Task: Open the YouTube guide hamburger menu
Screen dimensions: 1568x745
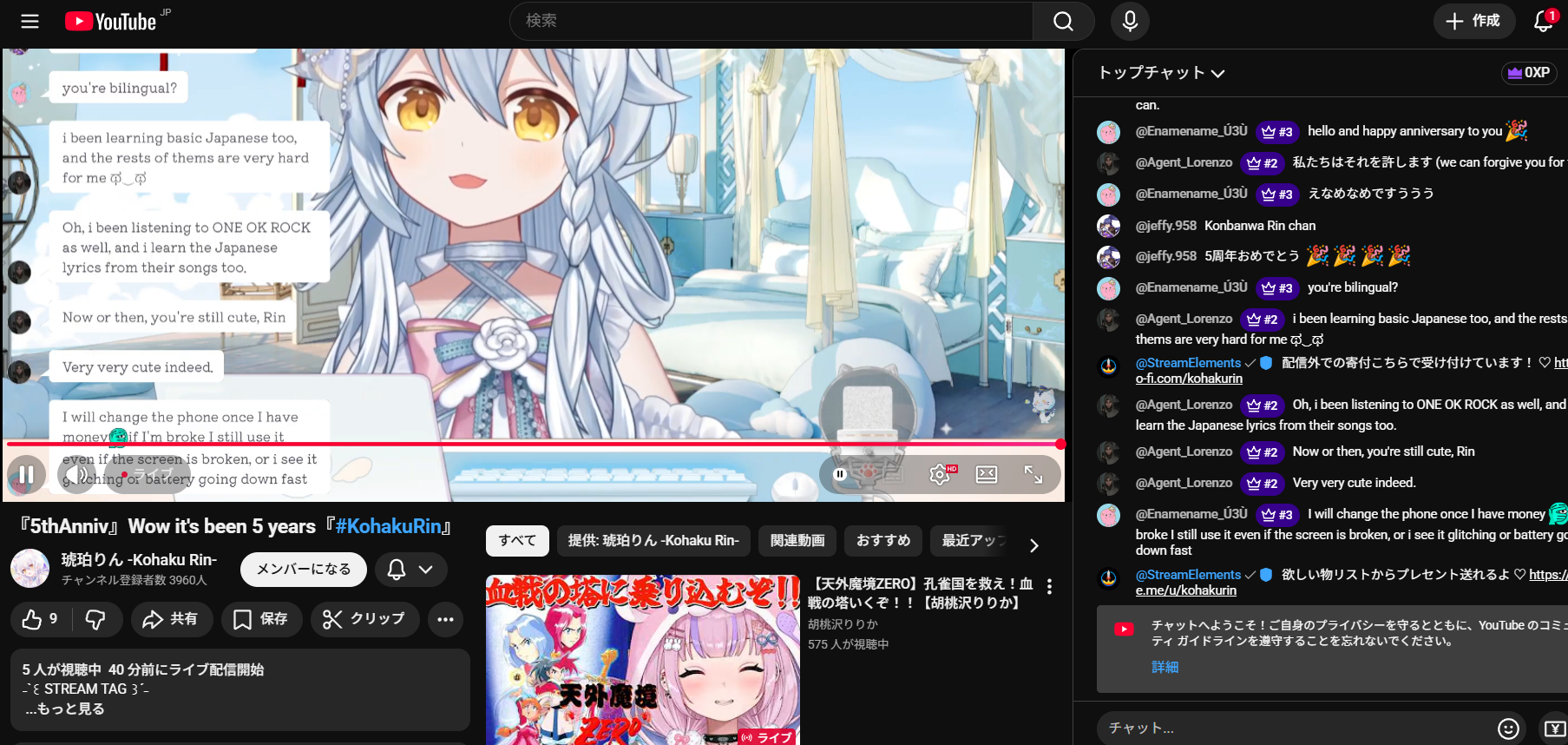Action: (x=30, y=21)
